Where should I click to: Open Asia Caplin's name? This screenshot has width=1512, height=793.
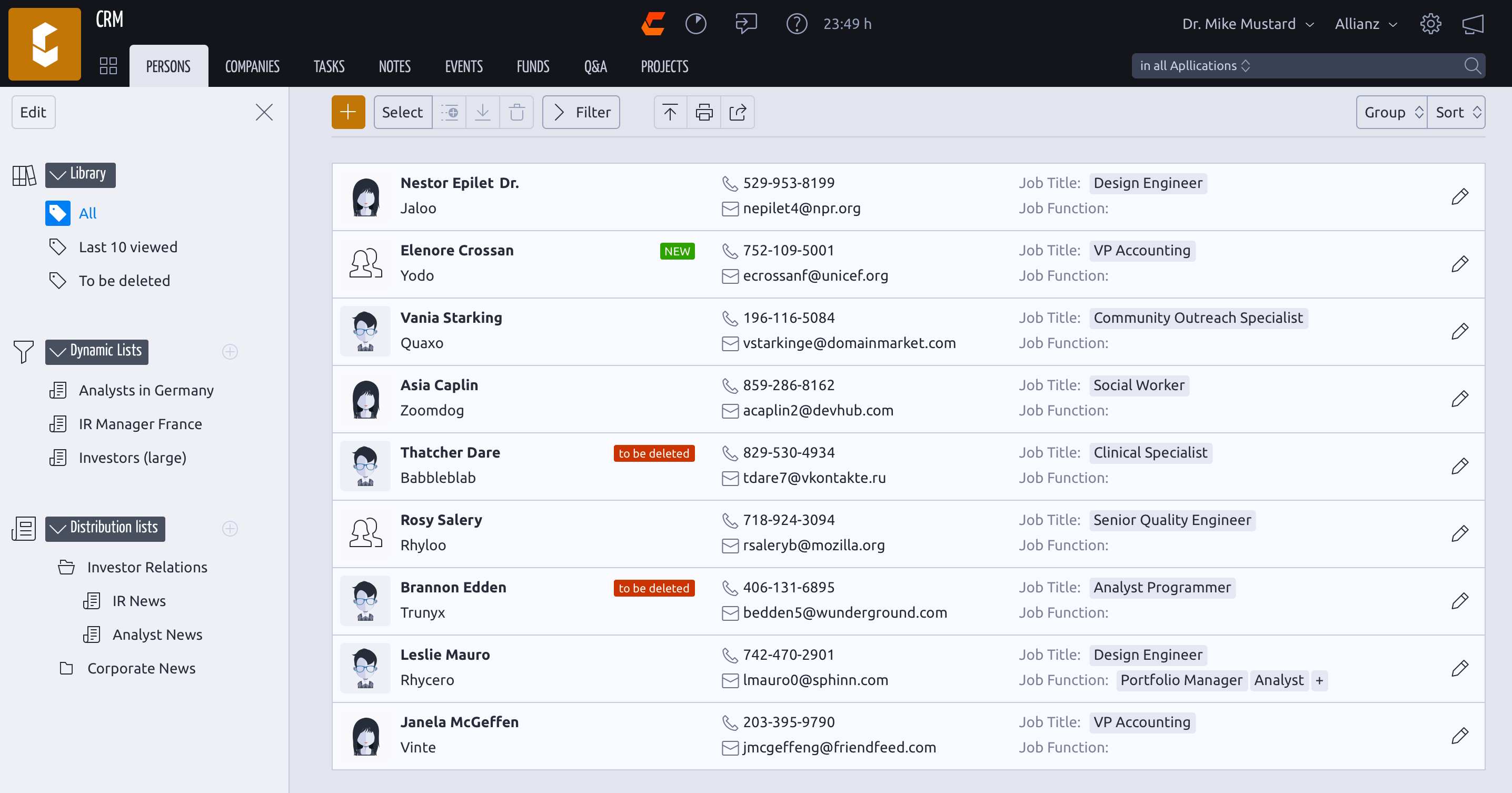[x=439, y=385]
